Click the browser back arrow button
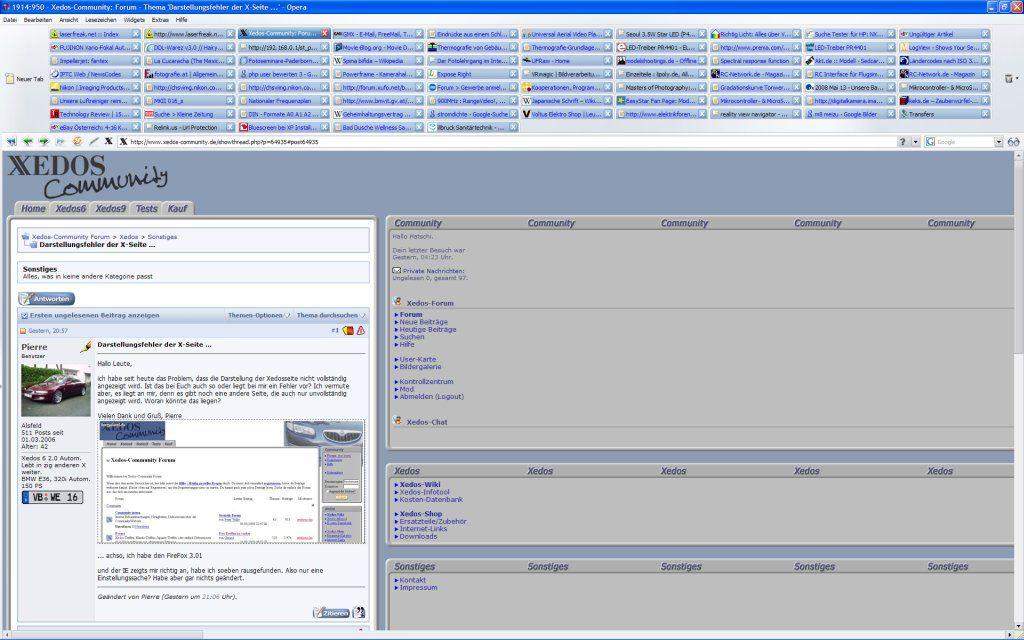This screenshot has width=1024, height=640. (27, 142)
